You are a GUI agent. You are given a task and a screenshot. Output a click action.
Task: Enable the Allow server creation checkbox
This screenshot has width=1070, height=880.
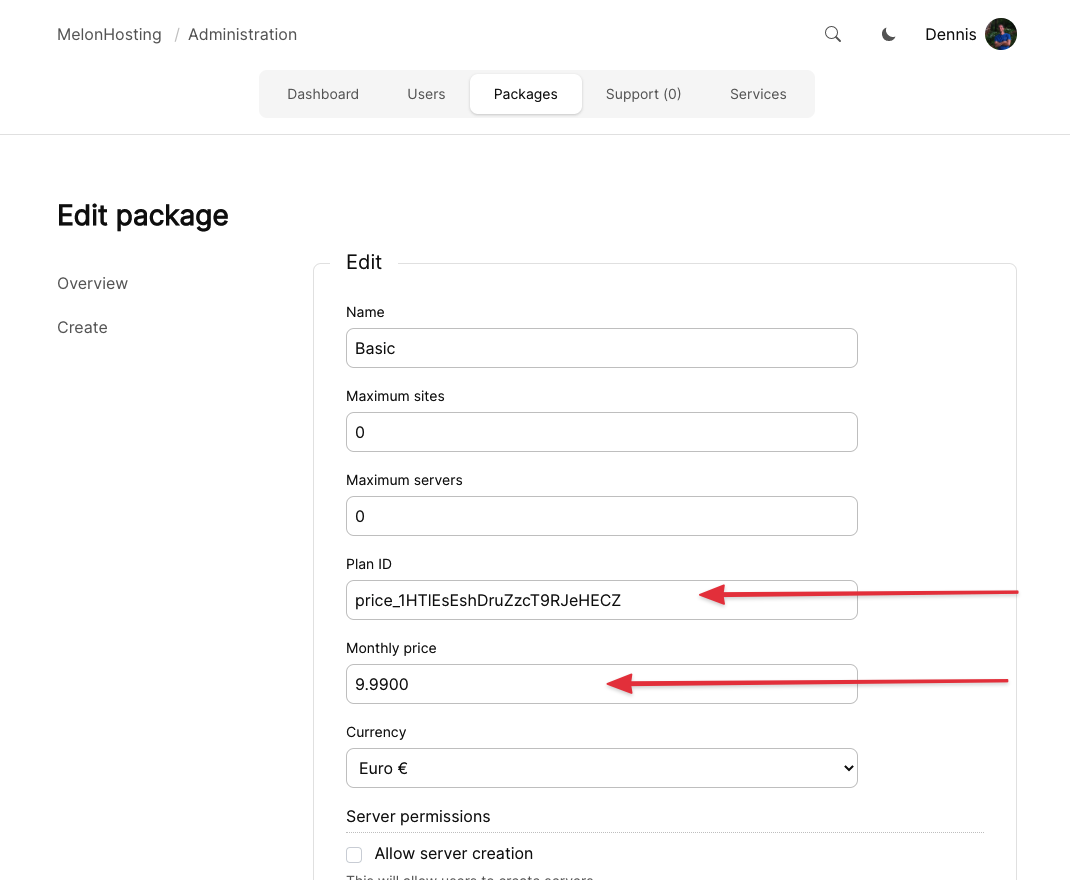click(x=354, y=854)
